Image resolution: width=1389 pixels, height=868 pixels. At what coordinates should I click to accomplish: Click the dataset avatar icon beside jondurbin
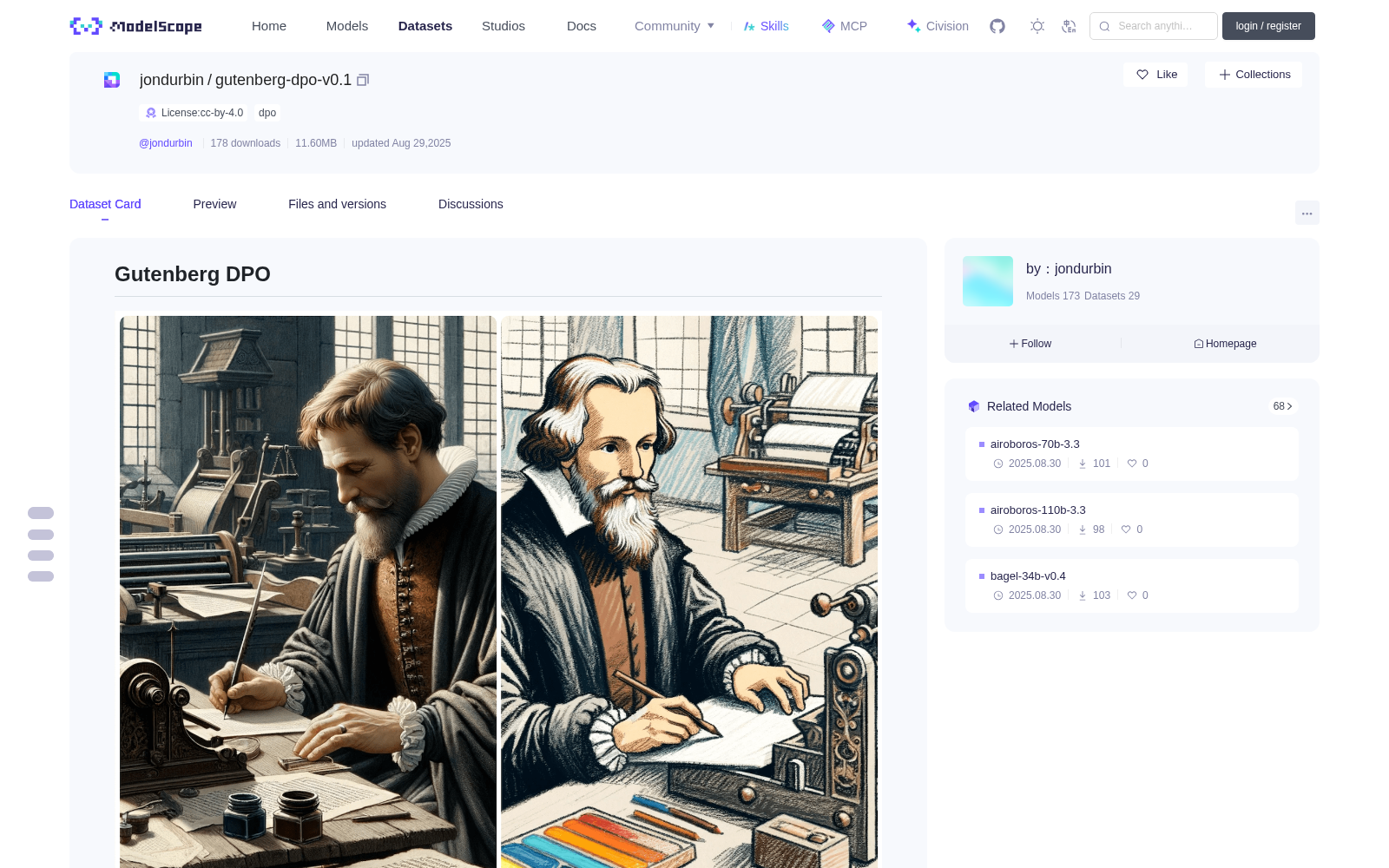[112, 80]
